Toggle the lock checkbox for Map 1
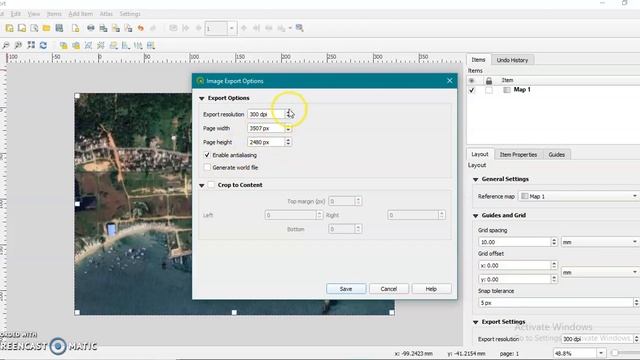This screenshot has height=360, width=640. [x=489, y=90]
